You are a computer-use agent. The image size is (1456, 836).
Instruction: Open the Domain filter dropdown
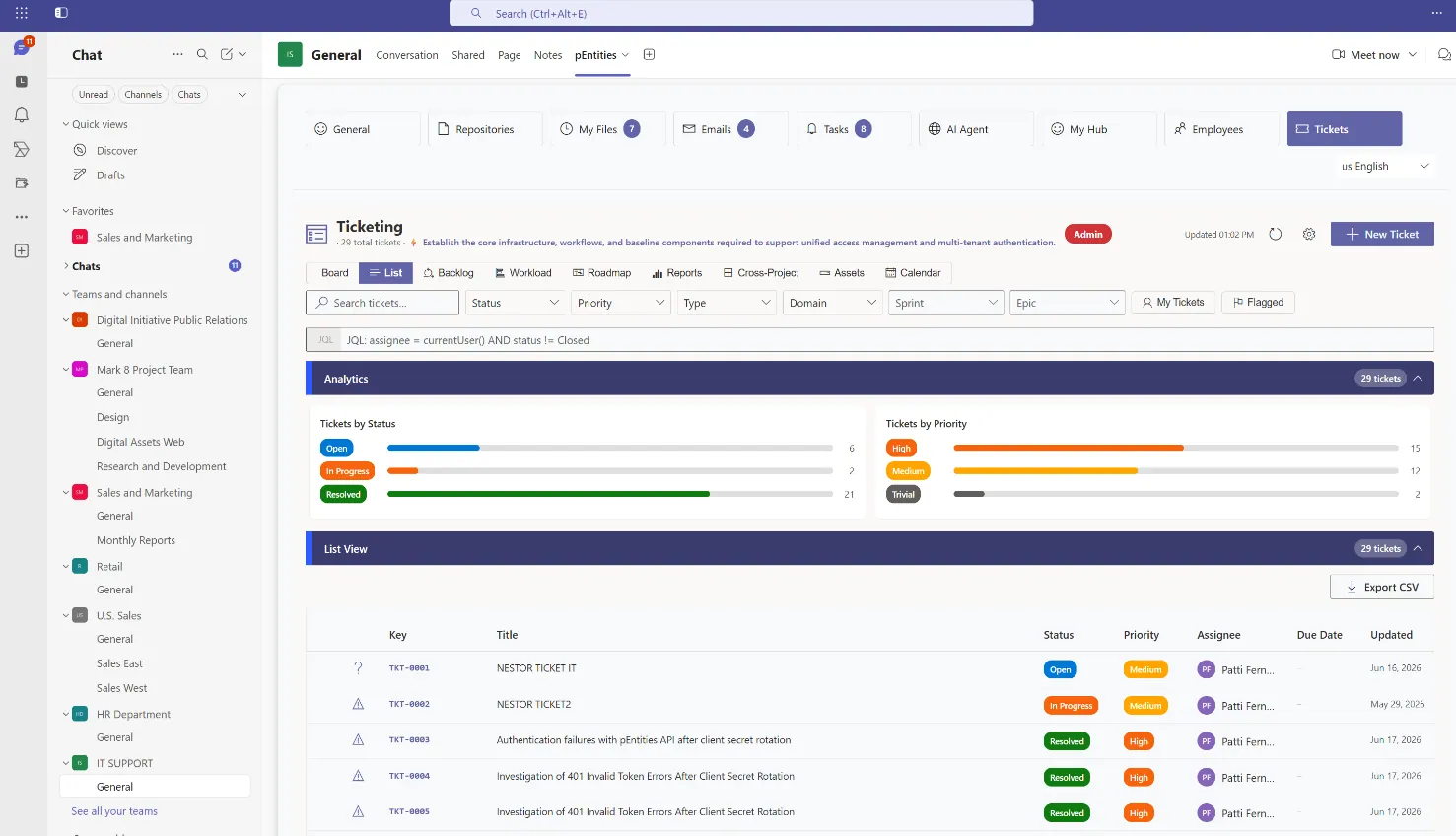(833, 303)
